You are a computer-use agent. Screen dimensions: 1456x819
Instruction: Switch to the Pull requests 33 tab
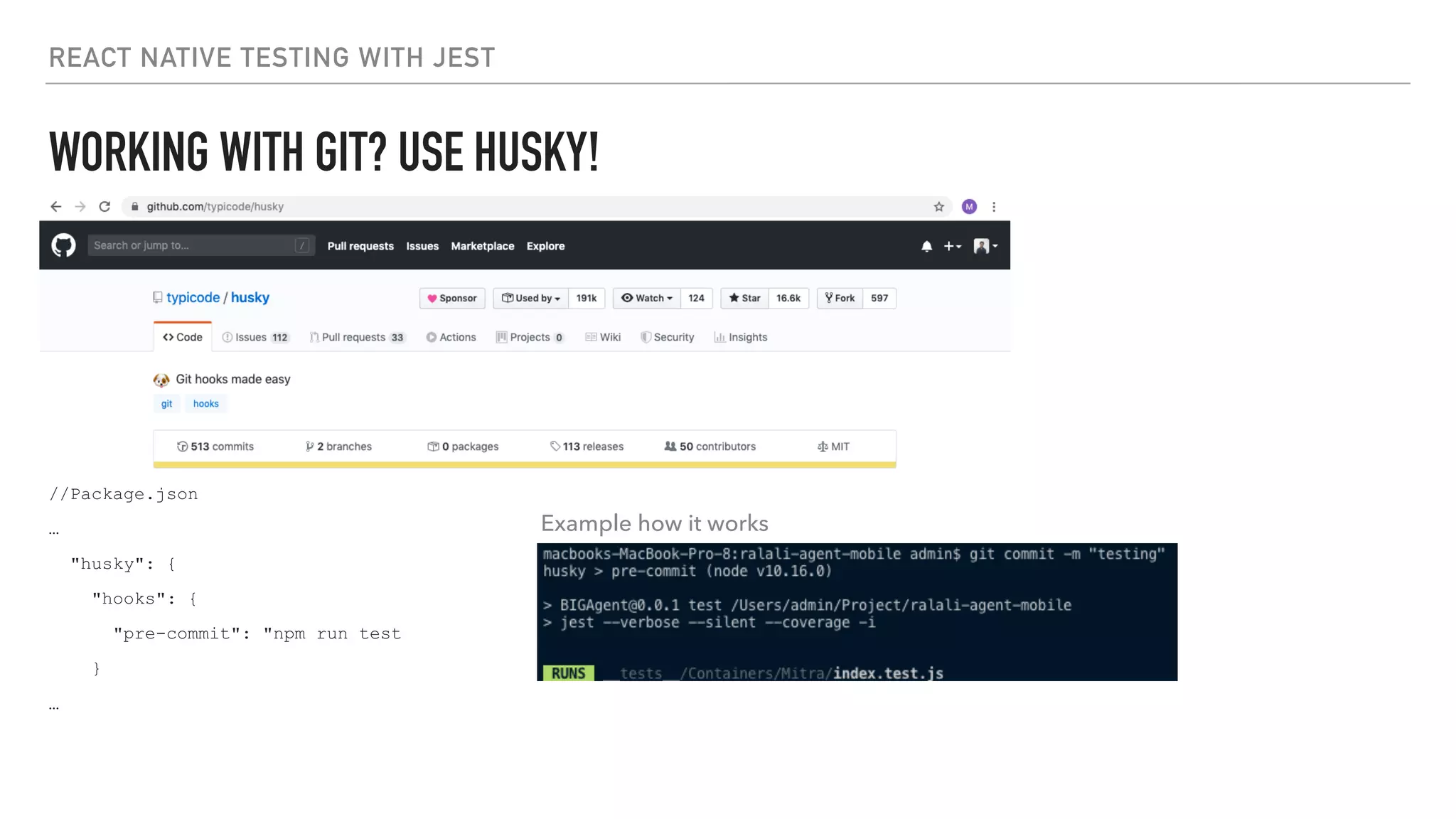pyautogui.click(x=357, y=338)
